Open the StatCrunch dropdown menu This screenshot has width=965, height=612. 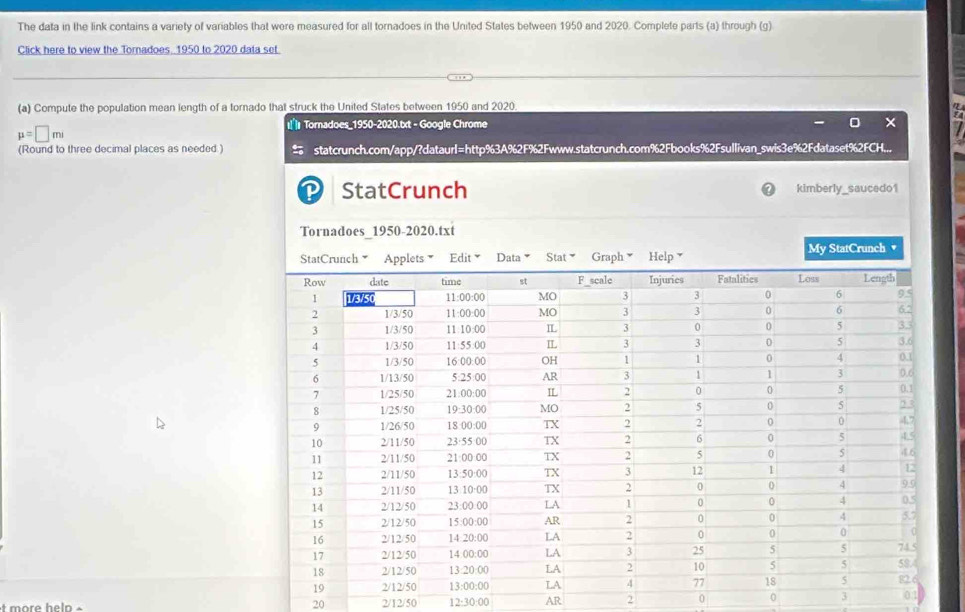point(334,259)
